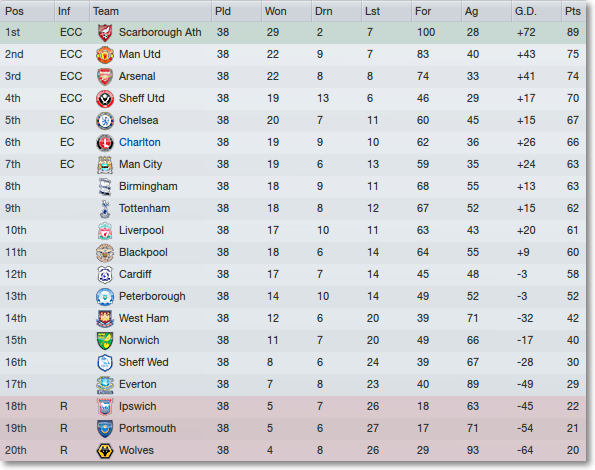
Task: Select the Peterborough team name
Action: pos(152,296)
